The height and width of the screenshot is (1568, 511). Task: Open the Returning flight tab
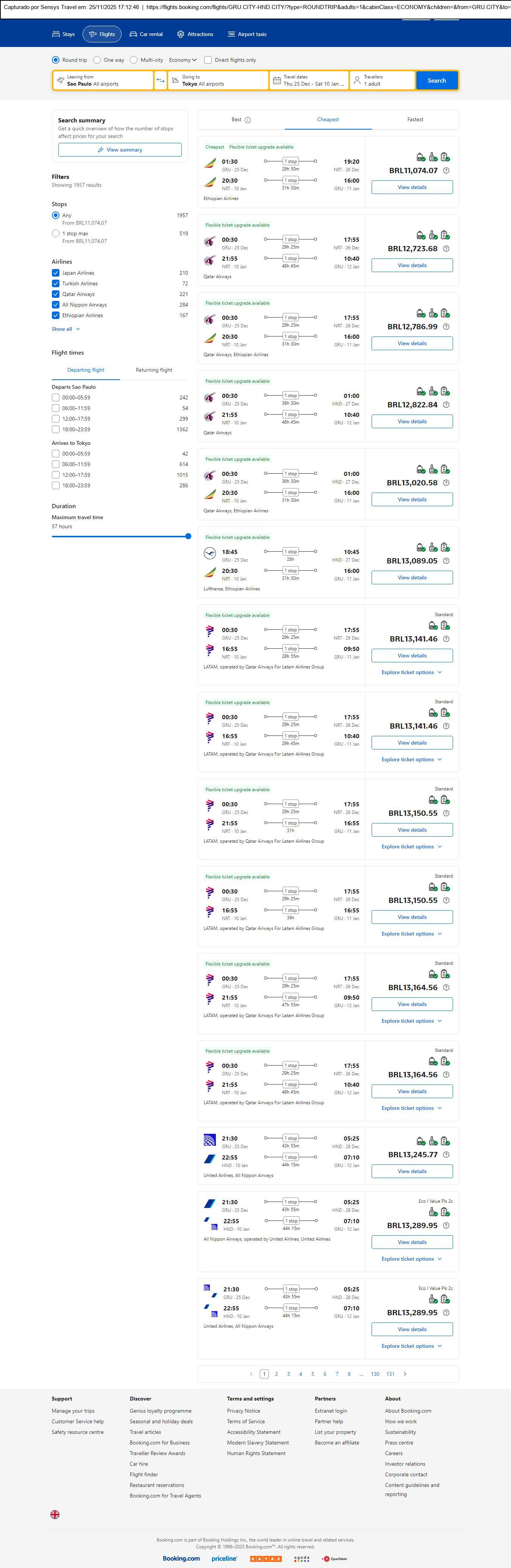153,370
